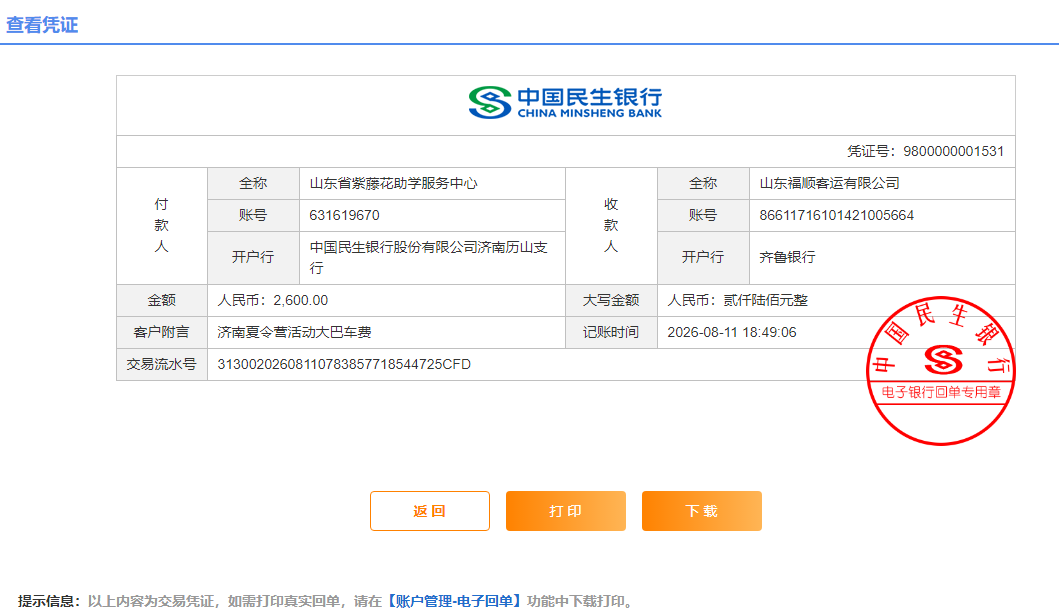
Task: Click the 打印 button
Action: (565, 511)
